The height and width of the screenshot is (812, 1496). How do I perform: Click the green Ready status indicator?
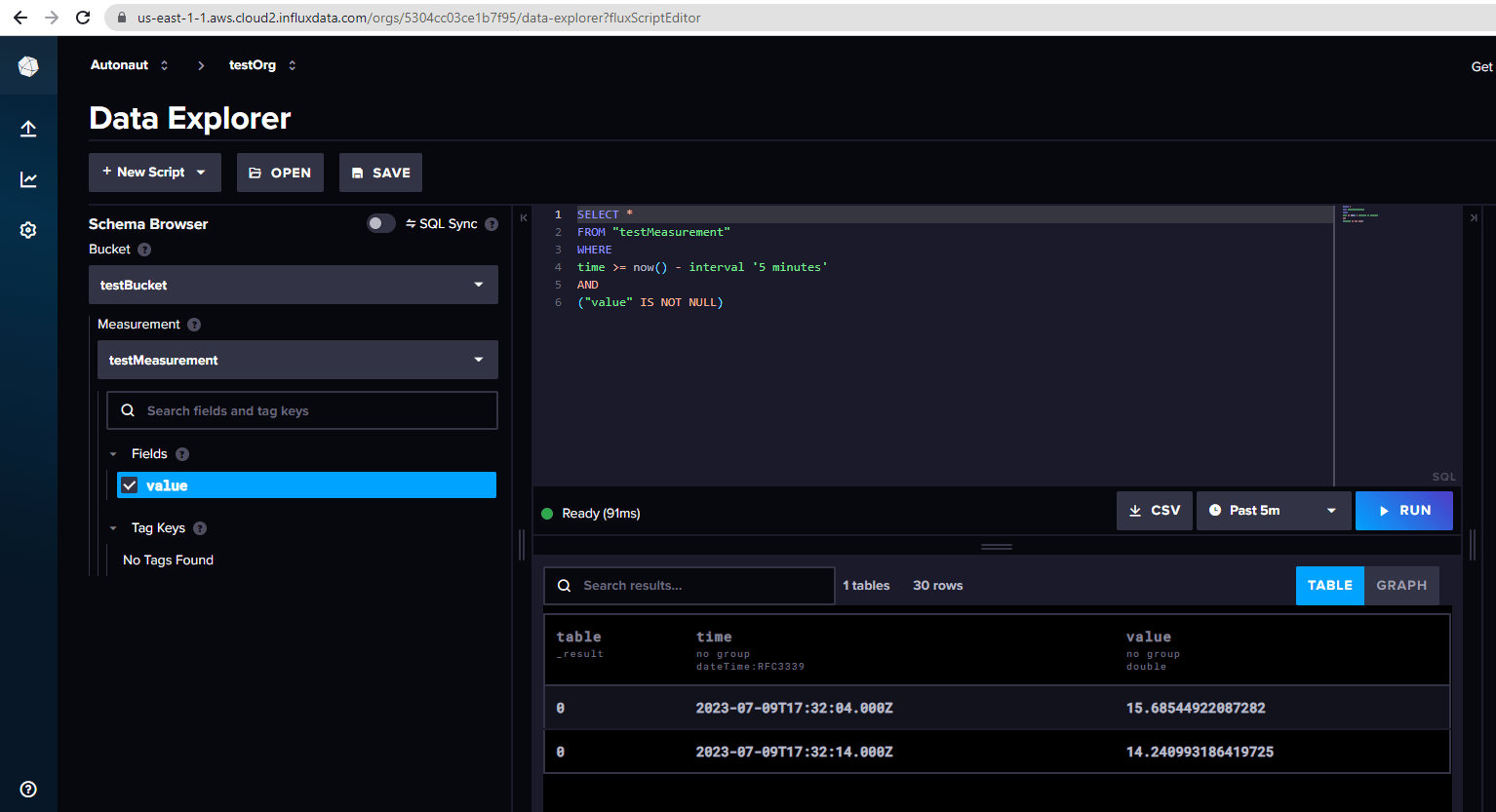547,512
